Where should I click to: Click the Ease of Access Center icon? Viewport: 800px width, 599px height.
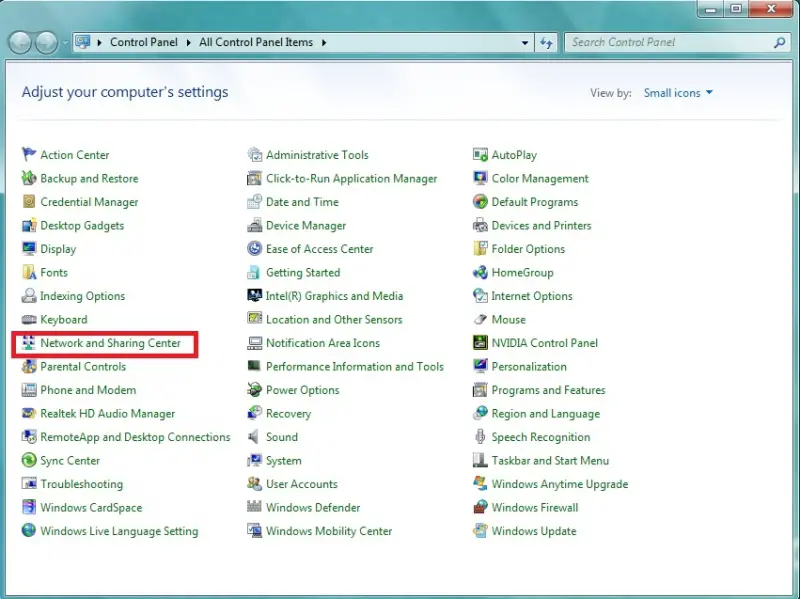pyautogui.click(x=254, y=248)
